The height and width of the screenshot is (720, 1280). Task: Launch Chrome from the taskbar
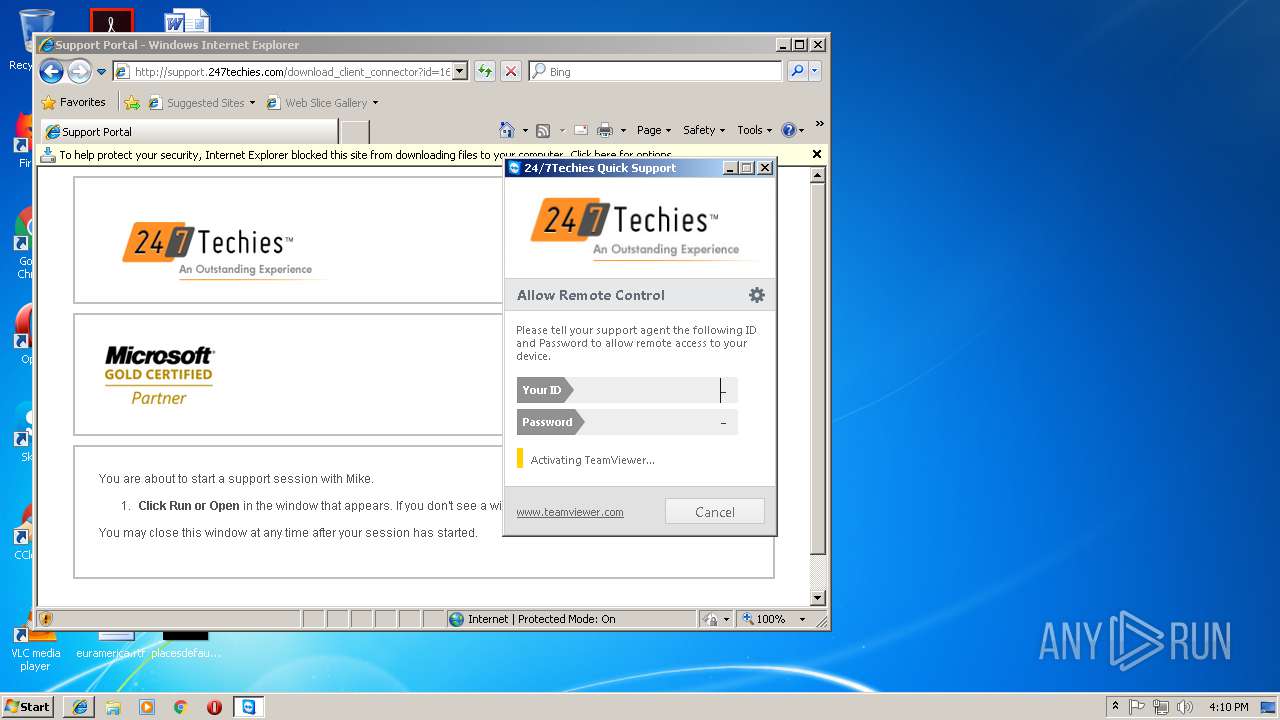click(x=180, y=707)
